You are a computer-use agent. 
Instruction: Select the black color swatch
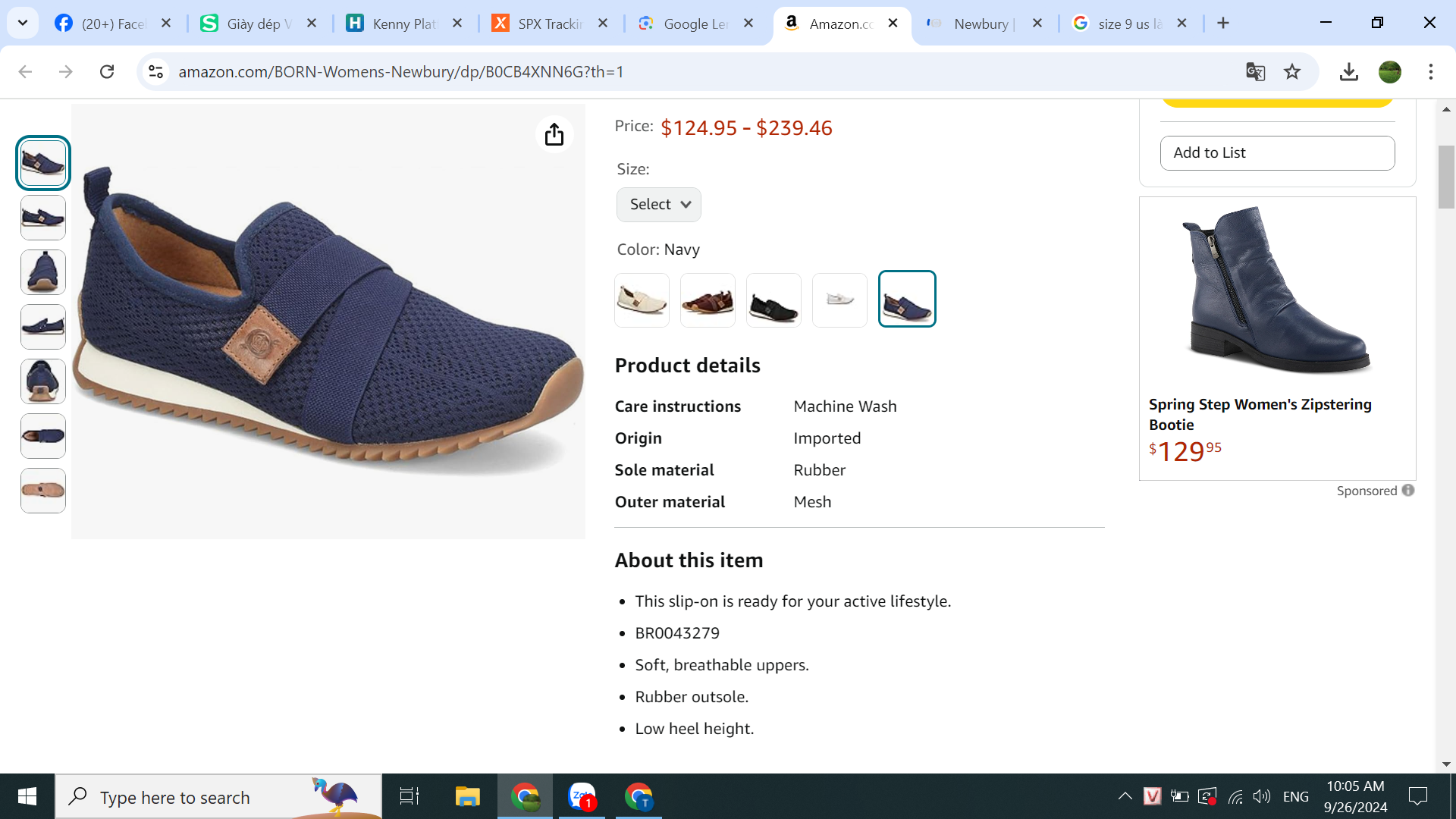point(773,300)
